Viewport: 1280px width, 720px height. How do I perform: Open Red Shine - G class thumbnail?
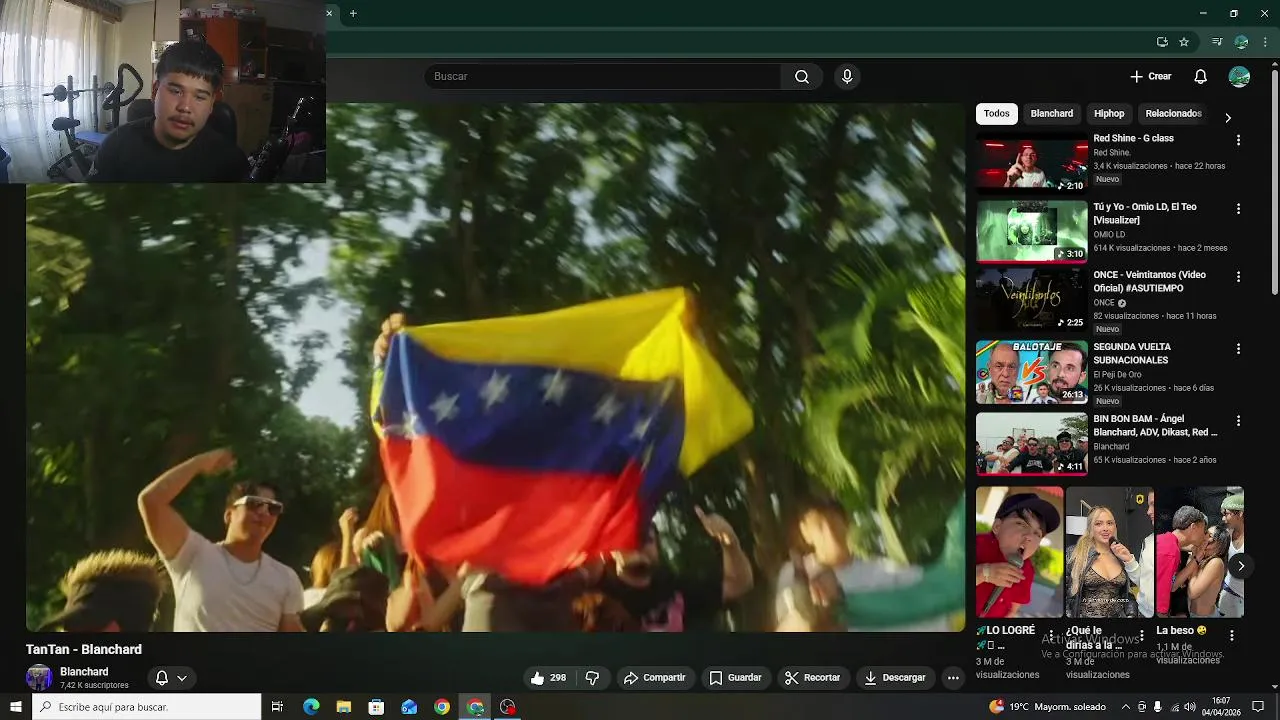1032,163
